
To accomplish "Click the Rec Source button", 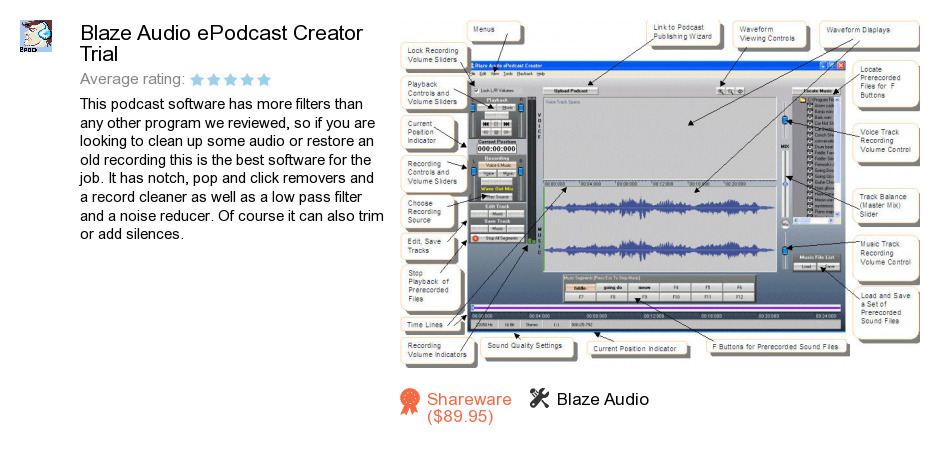I will pyautogui.click(x=497, y=197).
